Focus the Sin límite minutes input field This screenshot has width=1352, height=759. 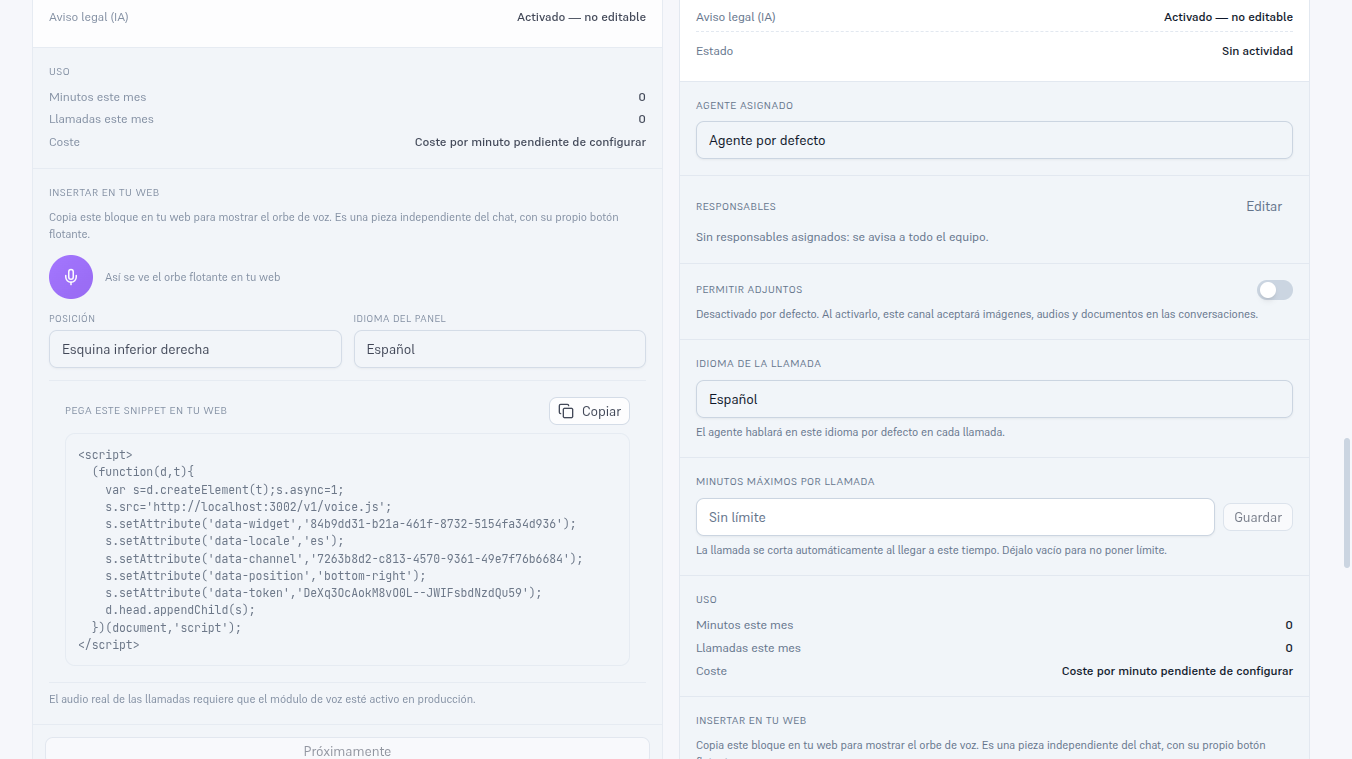click(955, 517)
